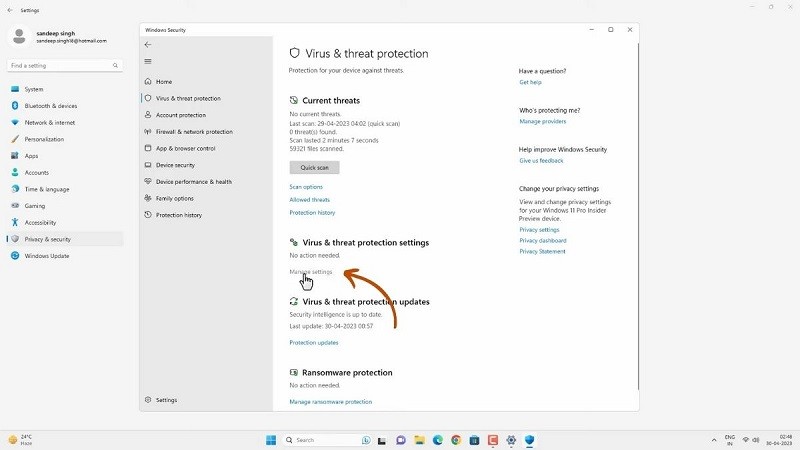Open Google Chrome from taskbar
This screenshot has height=450, width=800.
click(x=456, y=440)
